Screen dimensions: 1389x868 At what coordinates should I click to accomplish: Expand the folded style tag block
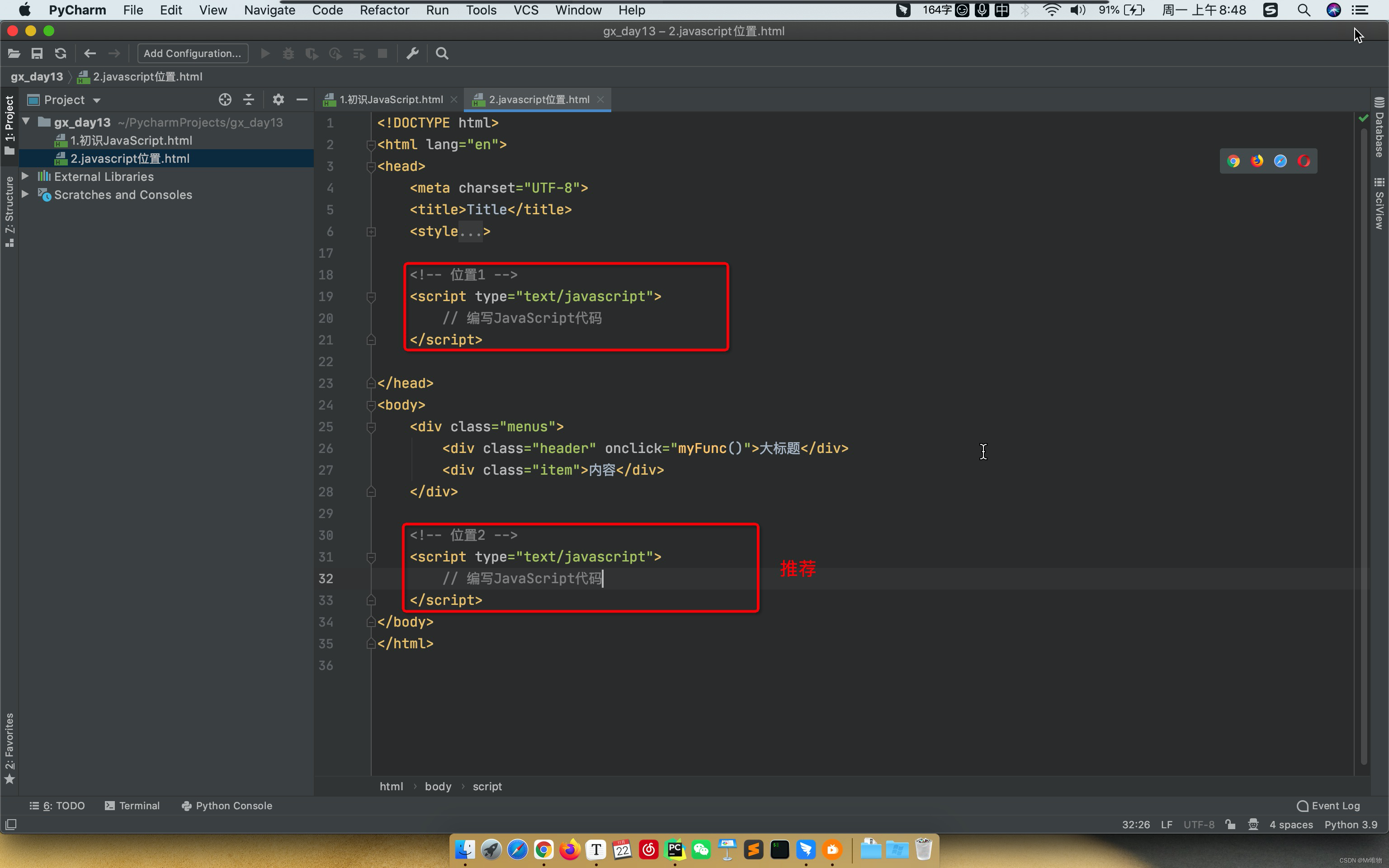point(371,232)
